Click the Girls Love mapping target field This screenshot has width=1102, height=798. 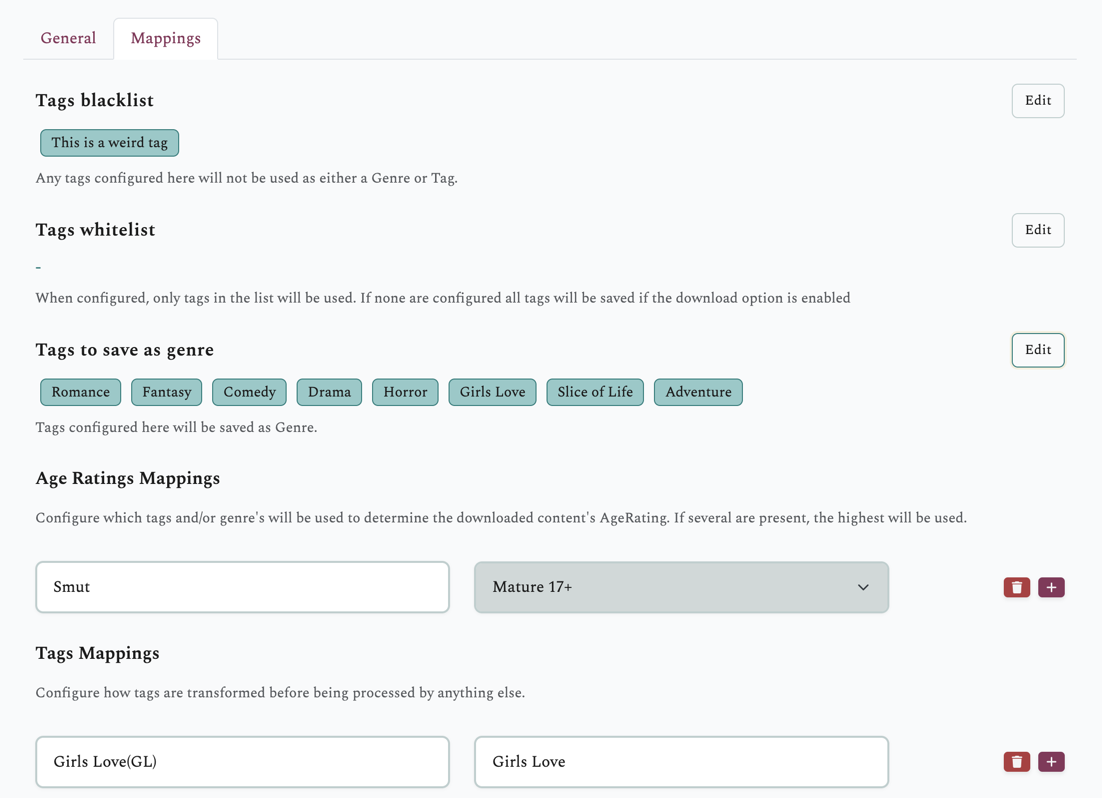tap(680, 761)
